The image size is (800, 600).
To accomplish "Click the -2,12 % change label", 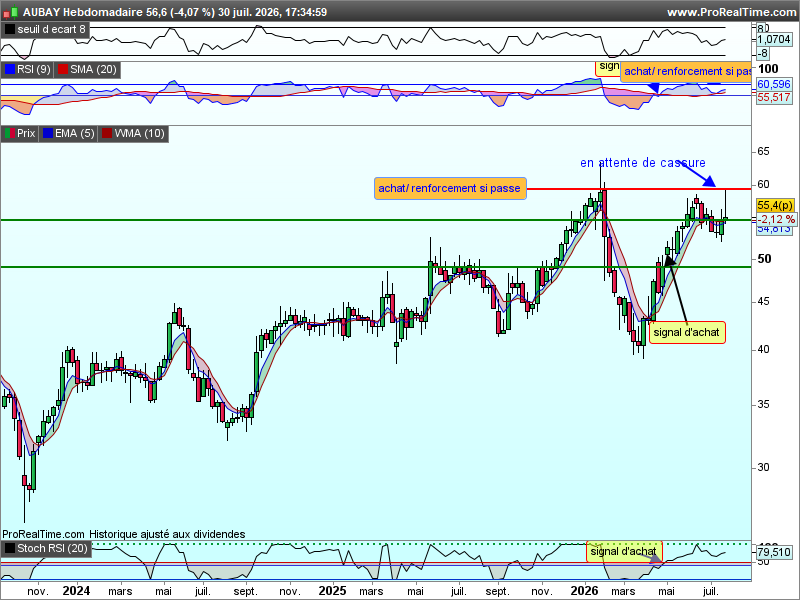I will click(x=776, y=219).
